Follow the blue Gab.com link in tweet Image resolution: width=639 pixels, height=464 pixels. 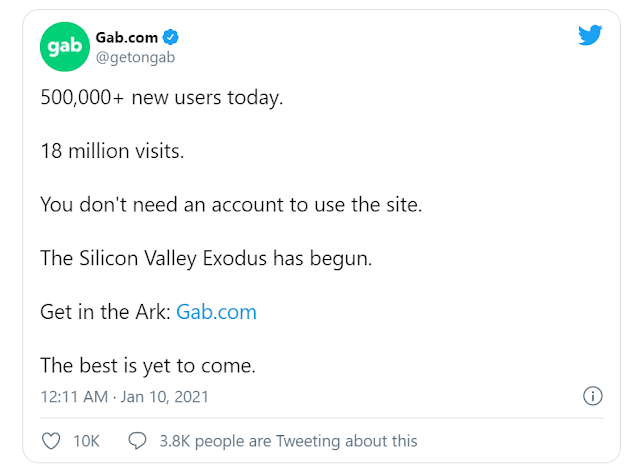(216, 312)
